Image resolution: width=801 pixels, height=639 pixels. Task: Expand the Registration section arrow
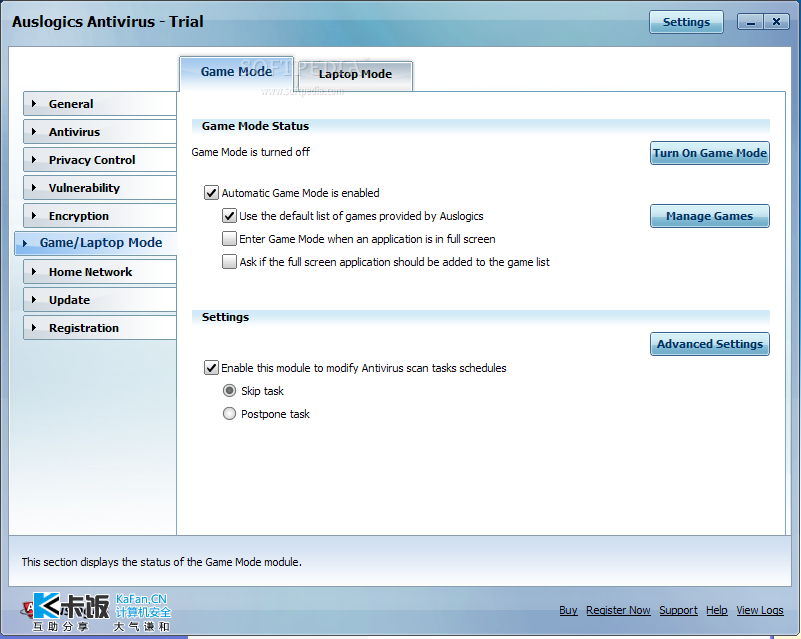(34, 328)
